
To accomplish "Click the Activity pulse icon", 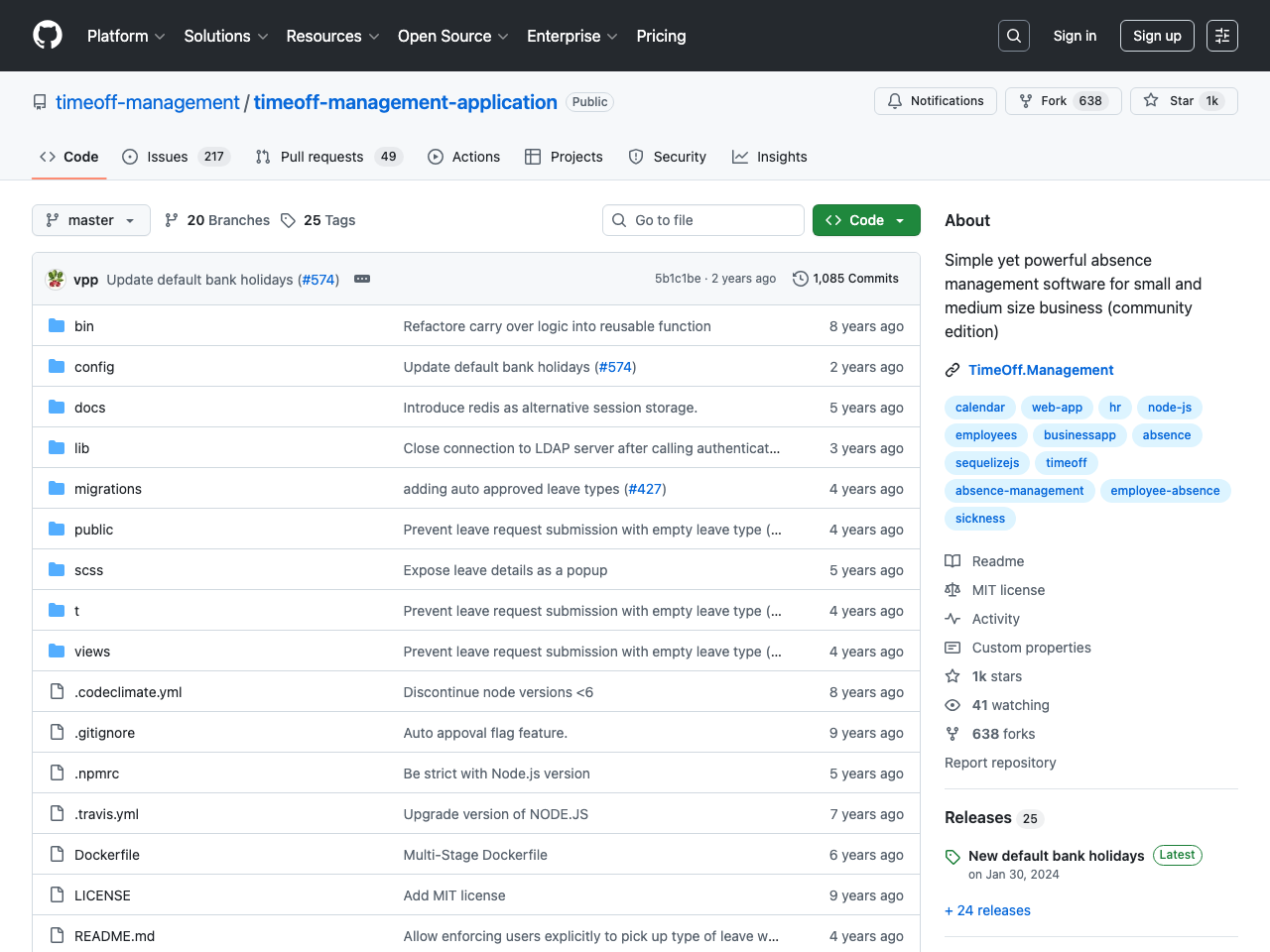I will [x=952, y=619].
